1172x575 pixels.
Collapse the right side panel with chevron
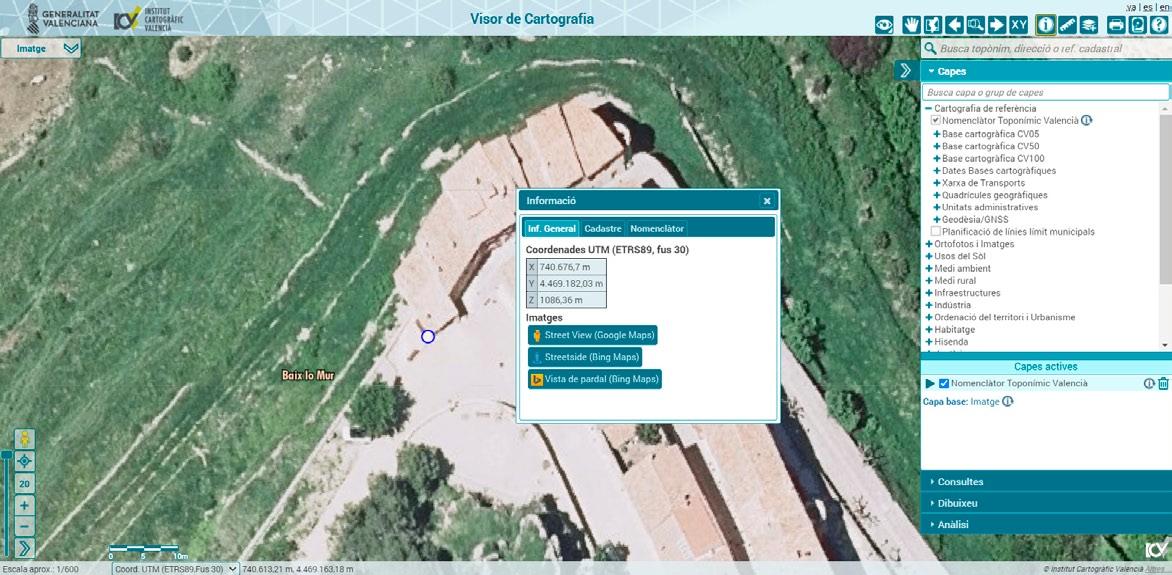tap(905, 71)
